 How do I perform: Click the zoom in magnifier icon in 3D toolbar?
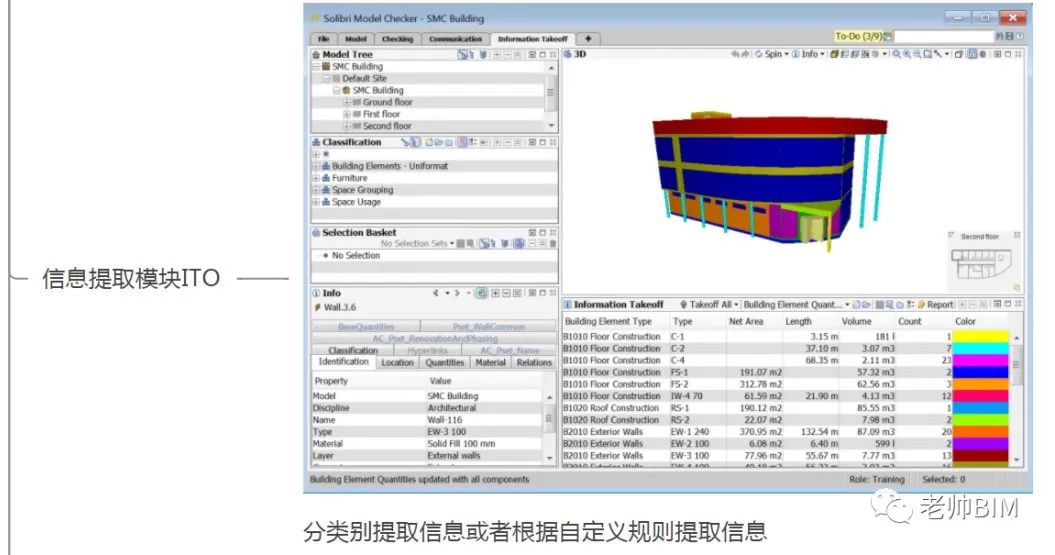907,54
